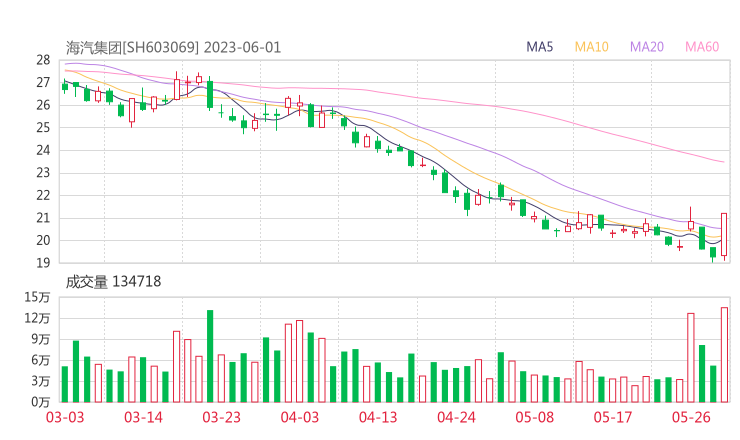Click the 15万 volume axis label

37,297
